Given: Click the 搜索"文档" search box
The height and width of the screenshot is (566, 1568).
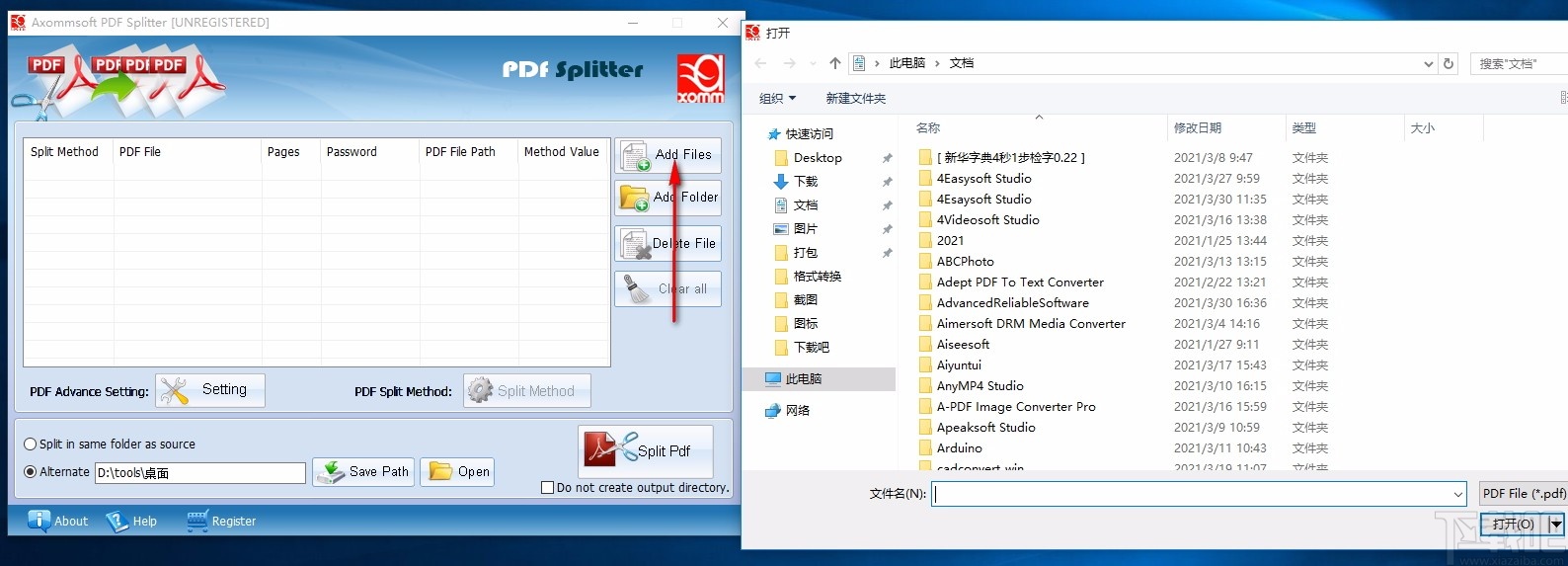Looking at the screenshot, I should point(1519,64).
